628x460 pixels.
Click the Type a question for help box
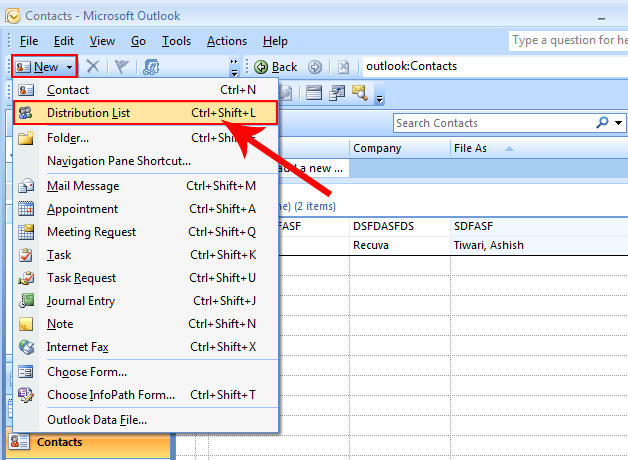(x=568, y=40)
